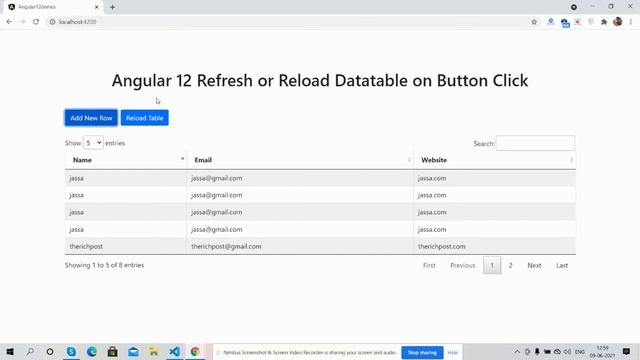Viewport: 640px width, 360px height.
Task: Open the Windows notification center
Action: point(626,351)
